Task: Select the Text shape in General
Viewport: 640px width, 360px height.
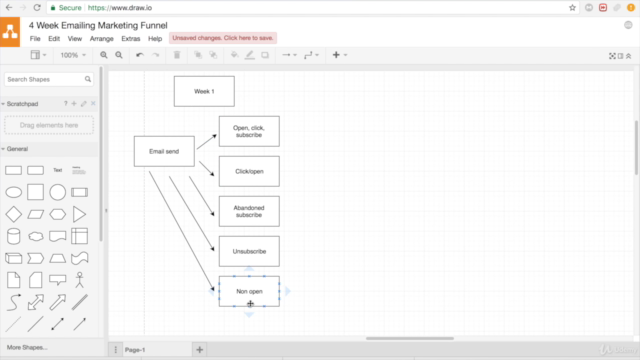Action: coord(58,170)
